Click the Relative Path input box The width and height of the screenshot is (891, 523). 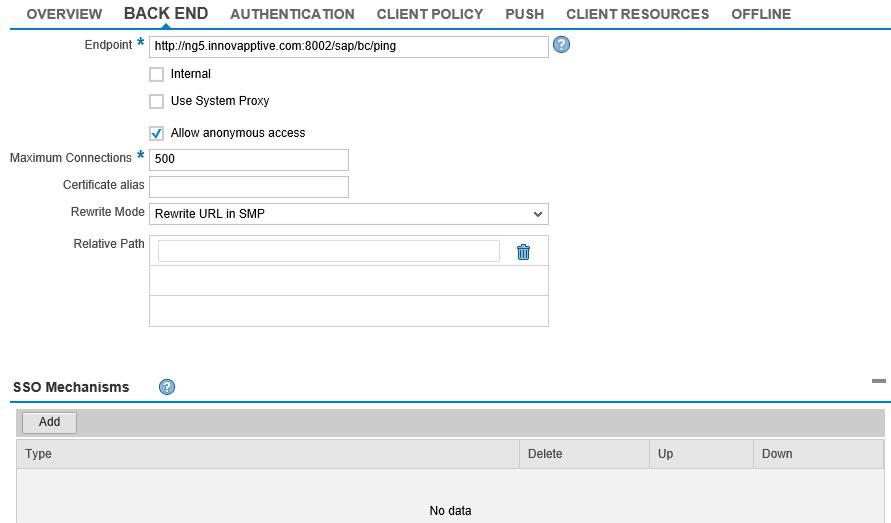[328, 251]
